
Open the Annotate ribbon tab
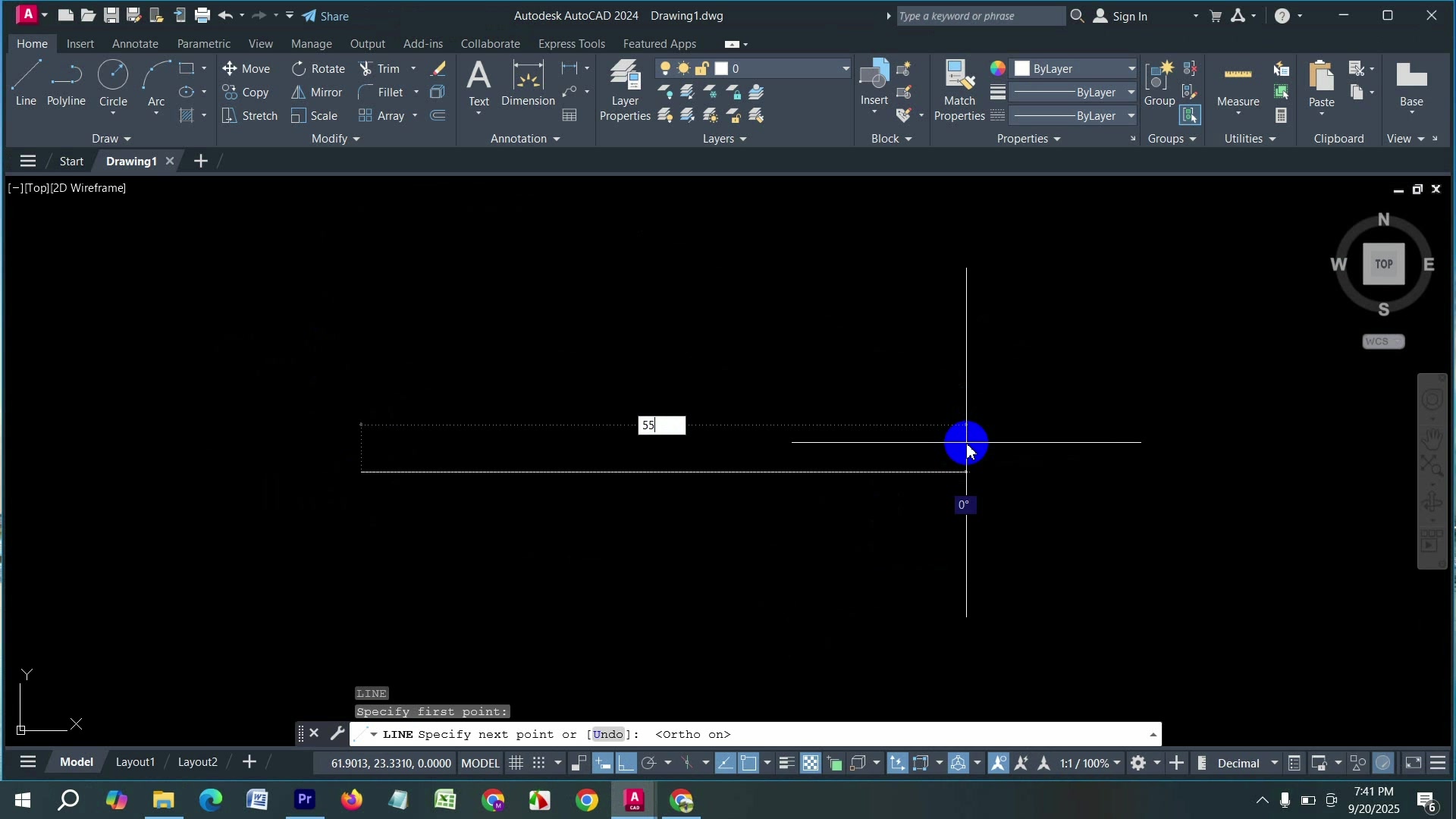tap(135, 44)
